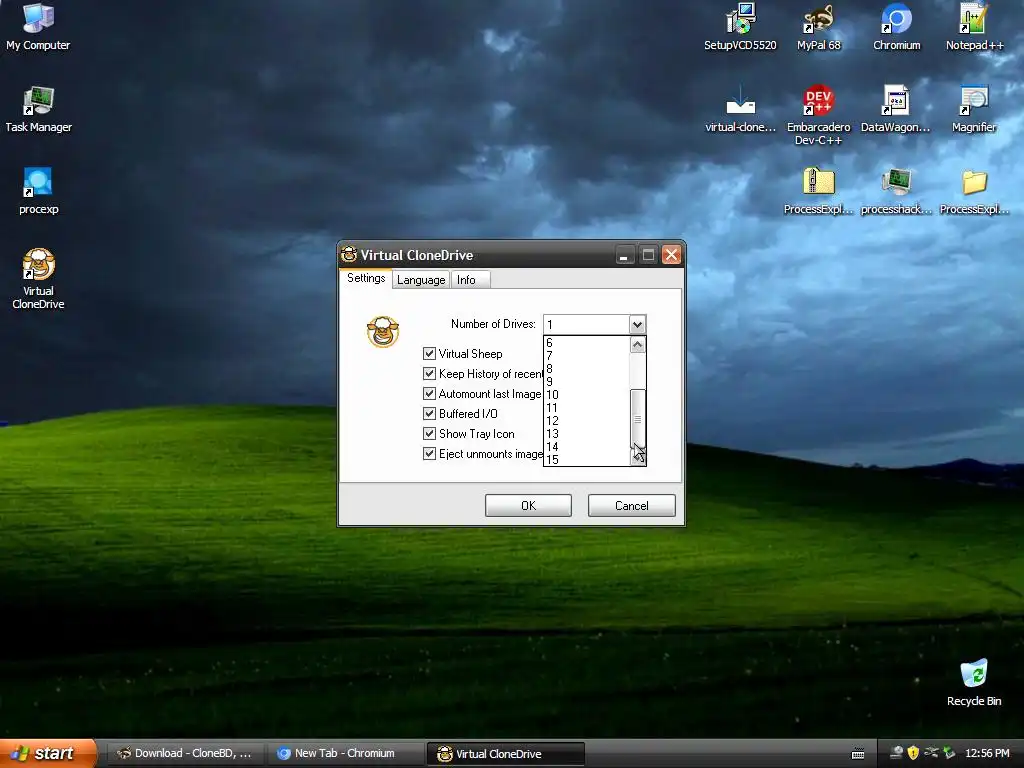
Task: Launch procexp desktop shortcut
Action: [x=38, y=191]
